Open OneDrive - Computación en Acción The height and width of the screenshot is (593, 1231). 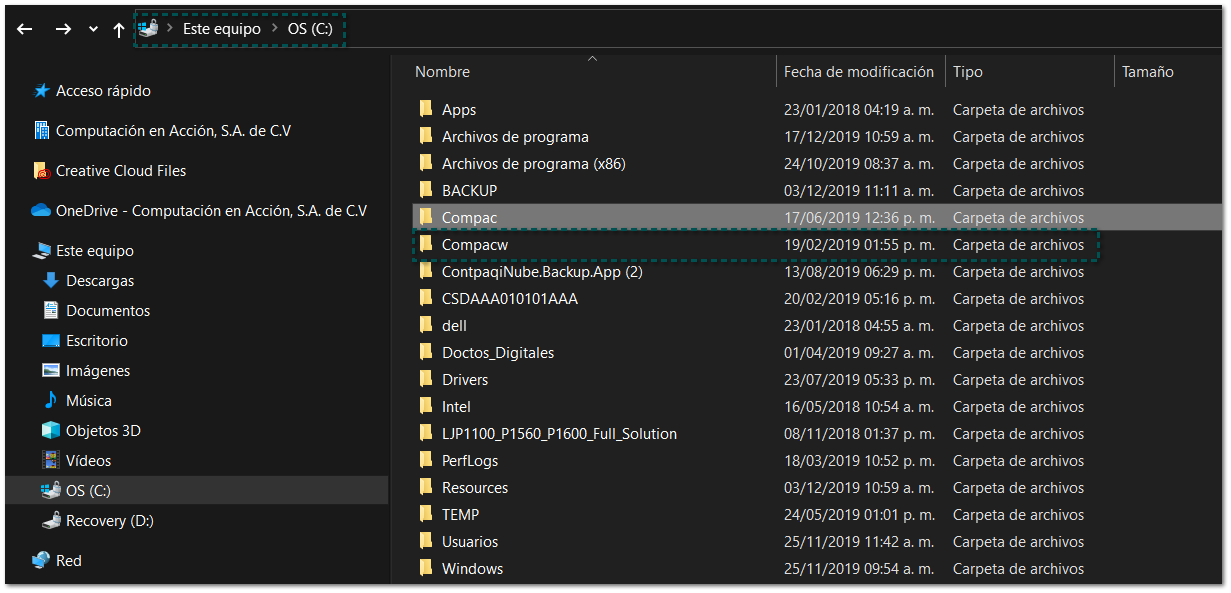pos(211,211)
